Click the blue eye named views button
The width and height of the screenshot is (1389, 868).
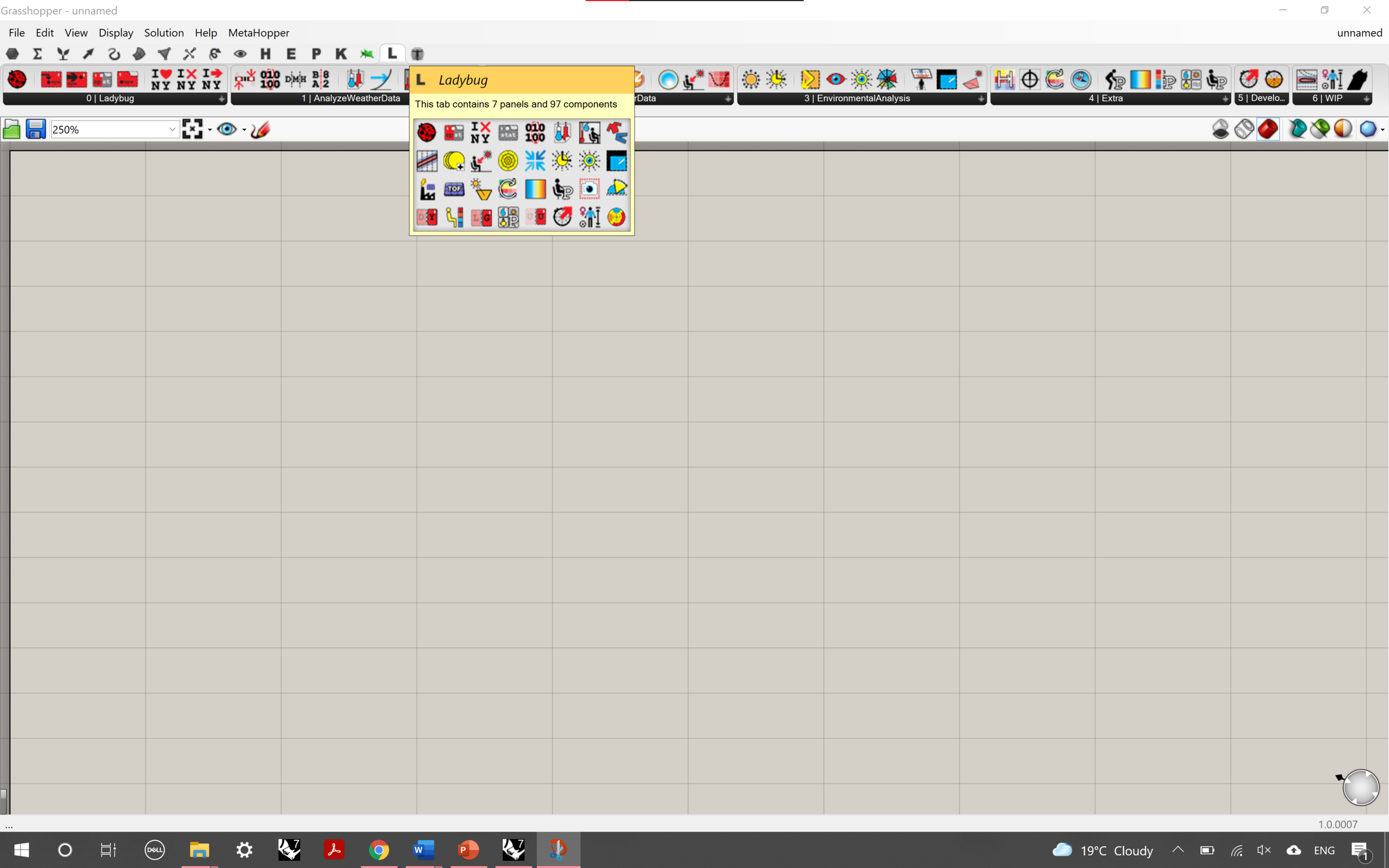coord(227,129)
